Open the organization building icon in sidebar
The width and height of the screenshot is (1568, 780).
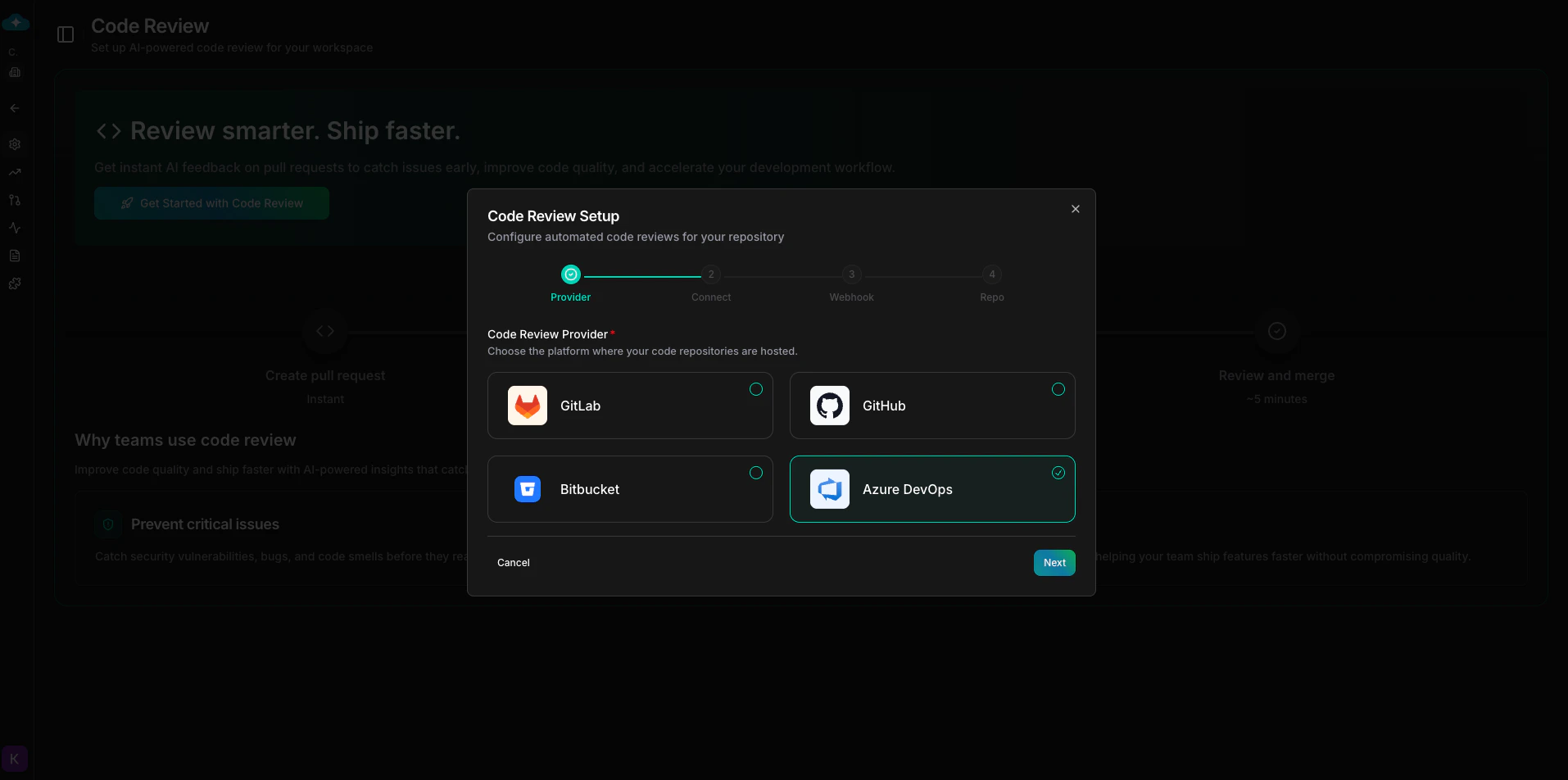tap(15, 72)
